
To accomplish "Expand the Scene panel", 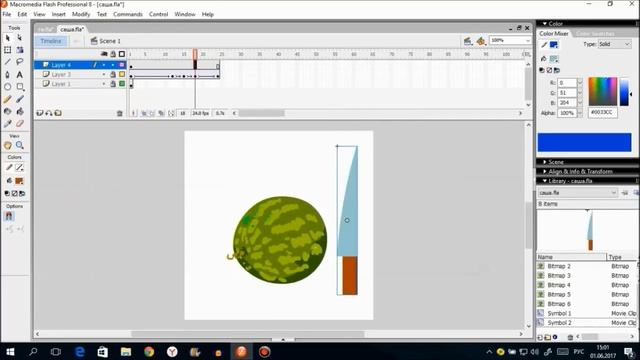I will 544,162.
